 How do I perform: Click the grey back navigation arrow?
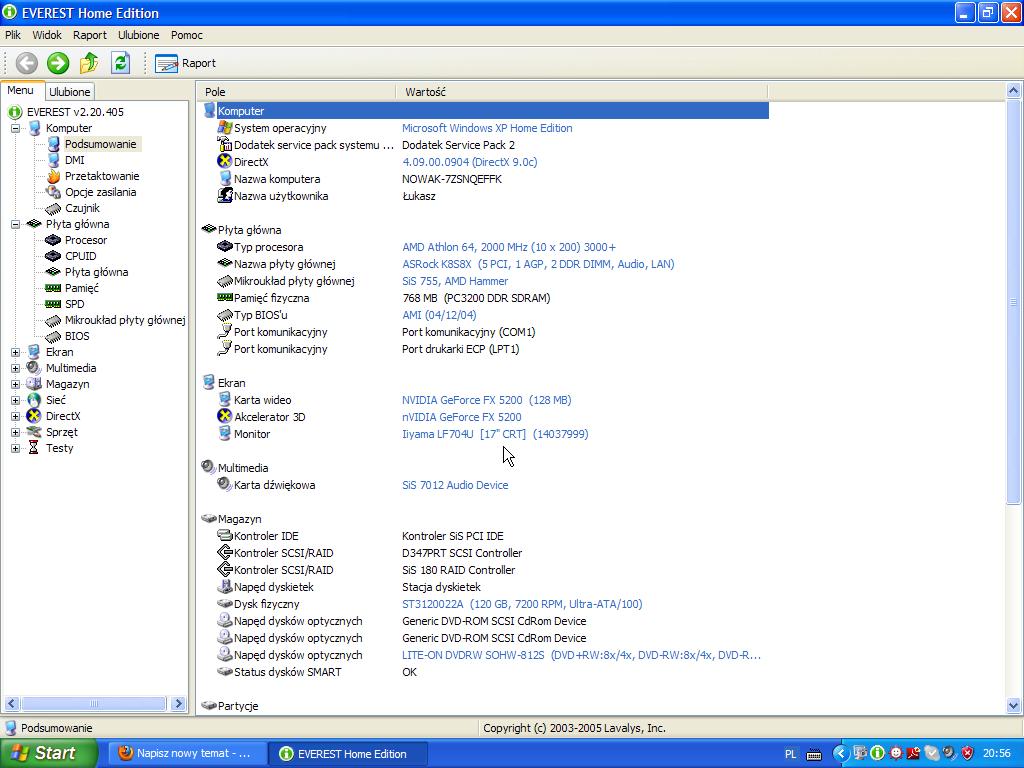[27, 63]
